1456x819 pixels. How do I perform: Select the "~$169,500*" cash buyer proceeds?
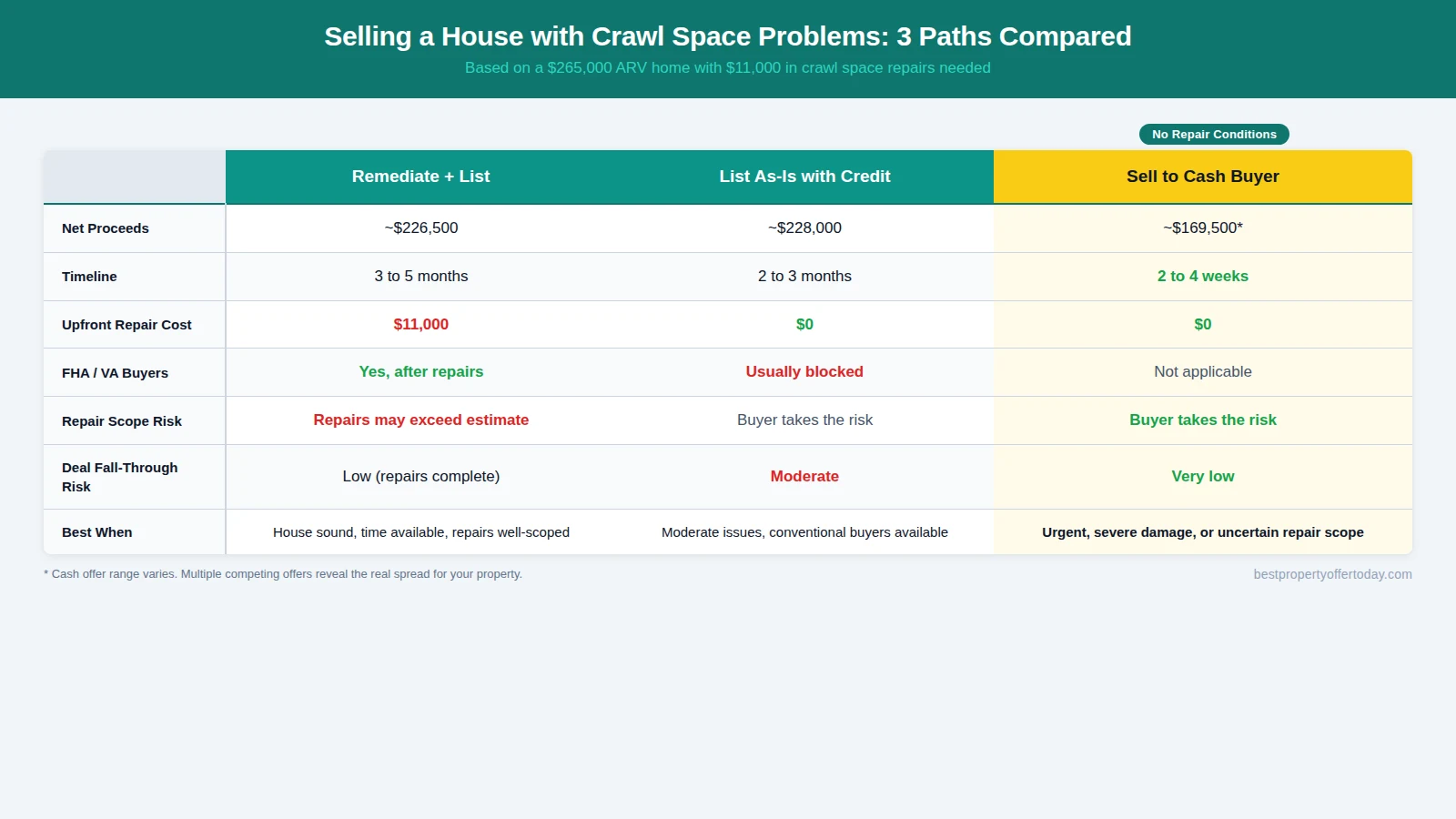1203,227
